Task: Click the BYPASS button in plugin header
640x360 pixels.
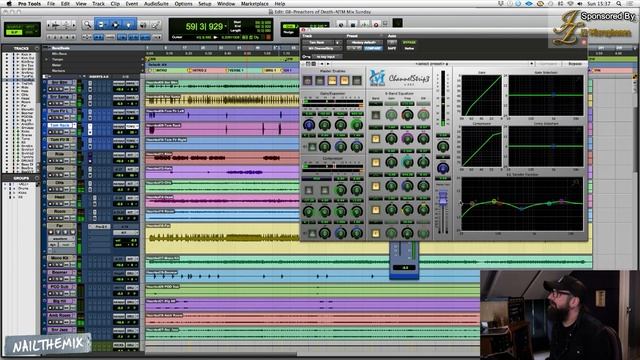Action: click(x=409, y=42)
